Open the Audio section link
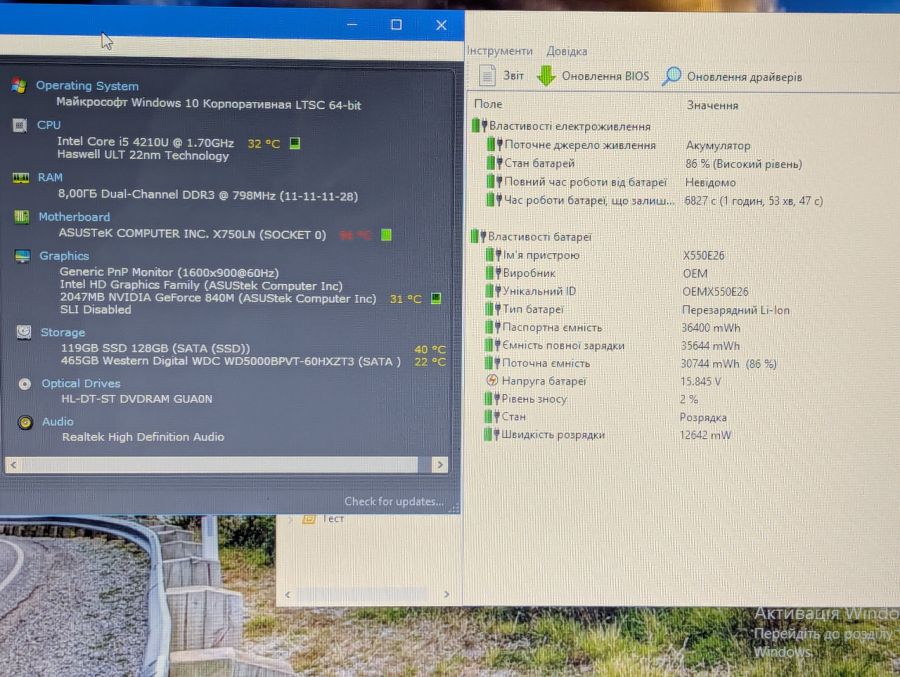Viewport: 900px width, 677px height. tap(57, 421)
